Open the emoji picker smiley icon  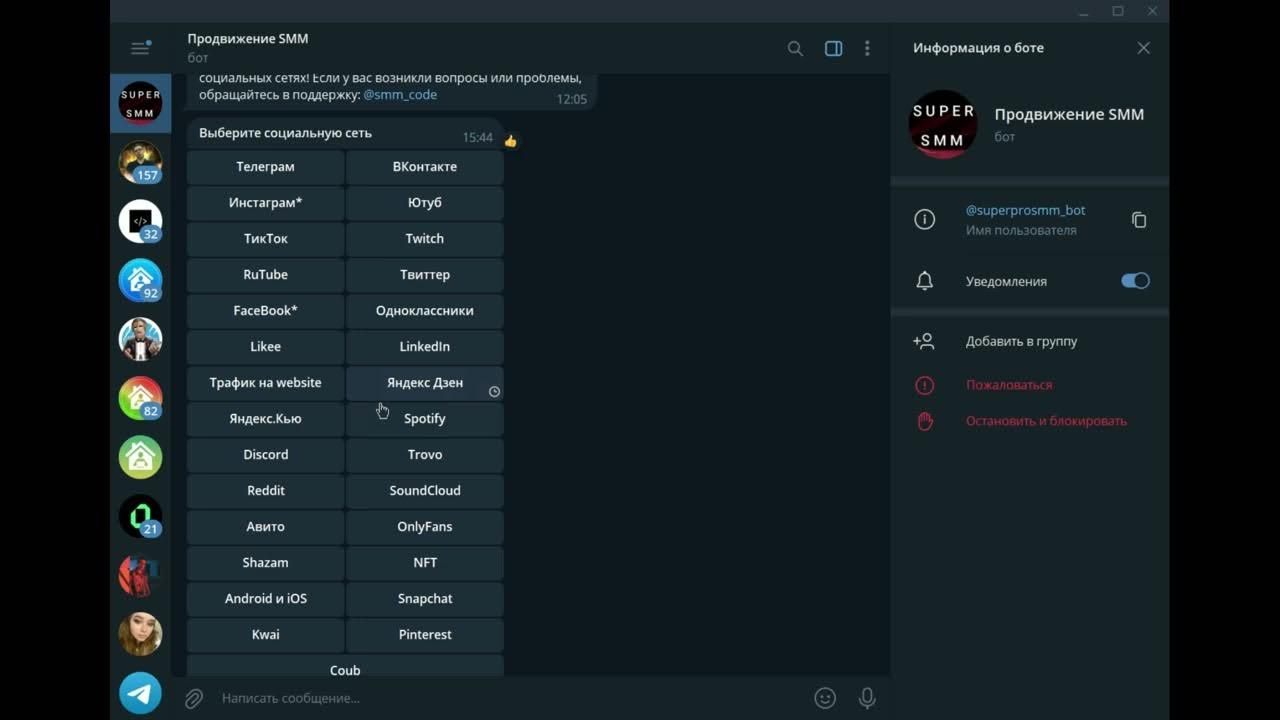pyautogui.click(x=825, y=698)
